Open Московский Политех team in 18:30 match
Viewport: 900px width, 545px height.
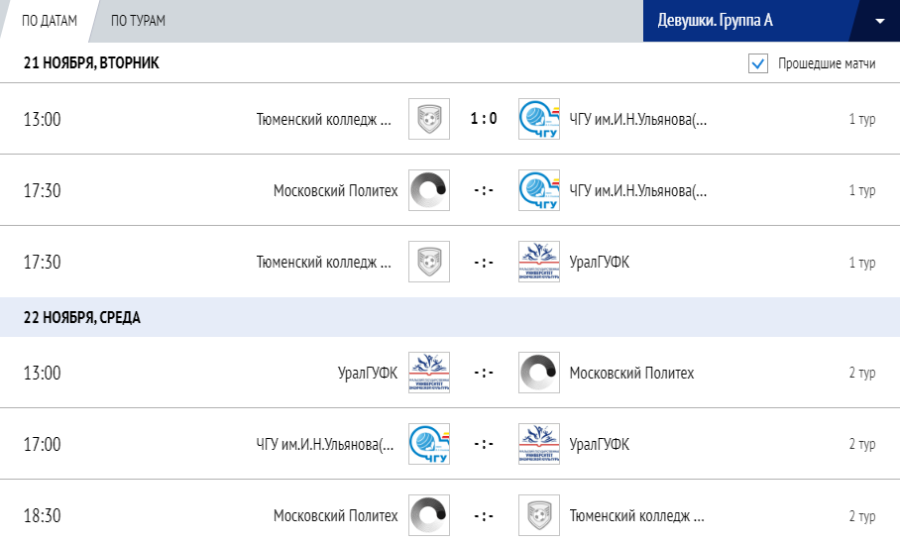pyautogui.click(x=335, y=516)
